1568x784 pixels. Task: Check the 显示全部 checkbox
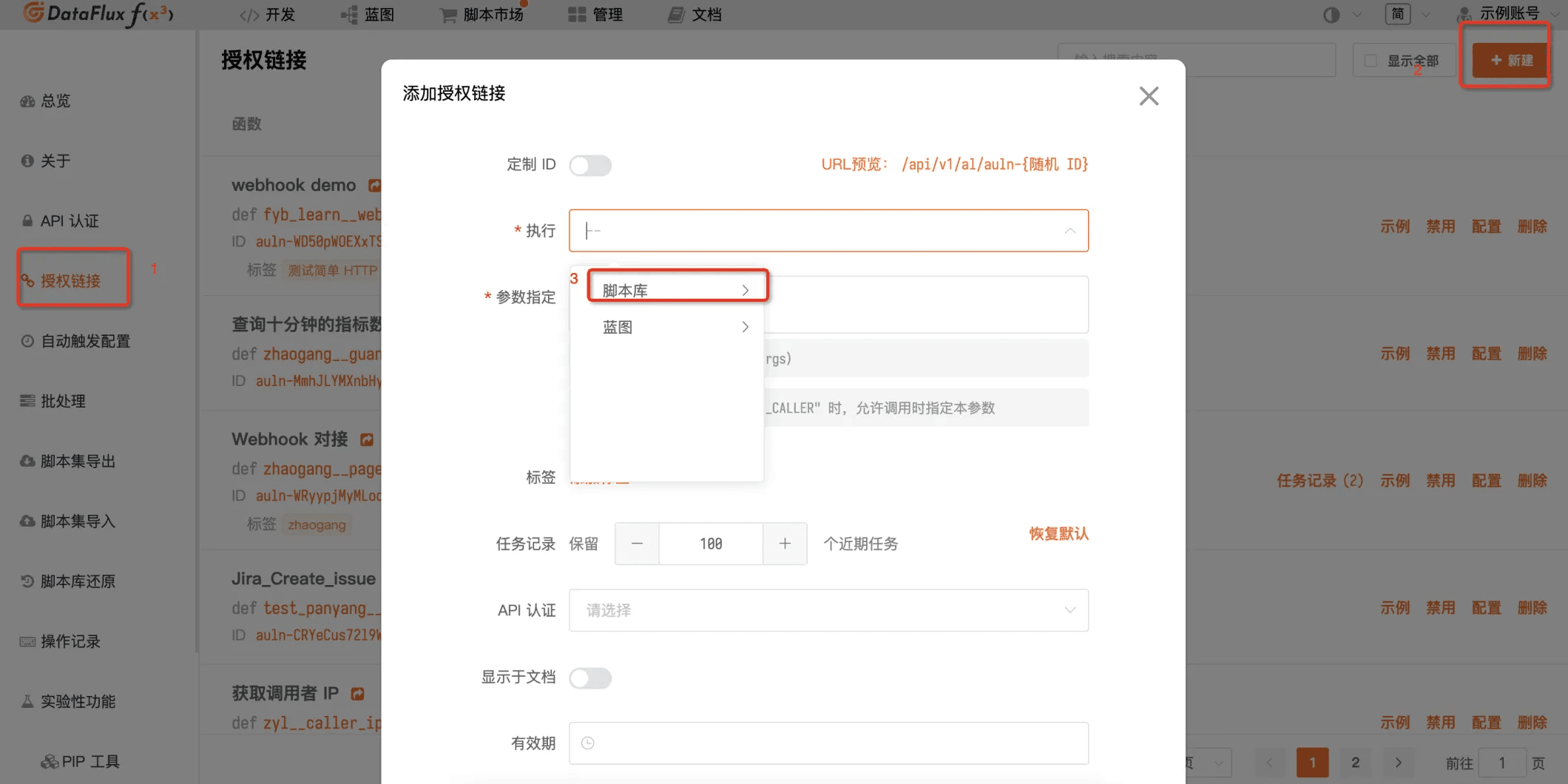point(1371,61)
